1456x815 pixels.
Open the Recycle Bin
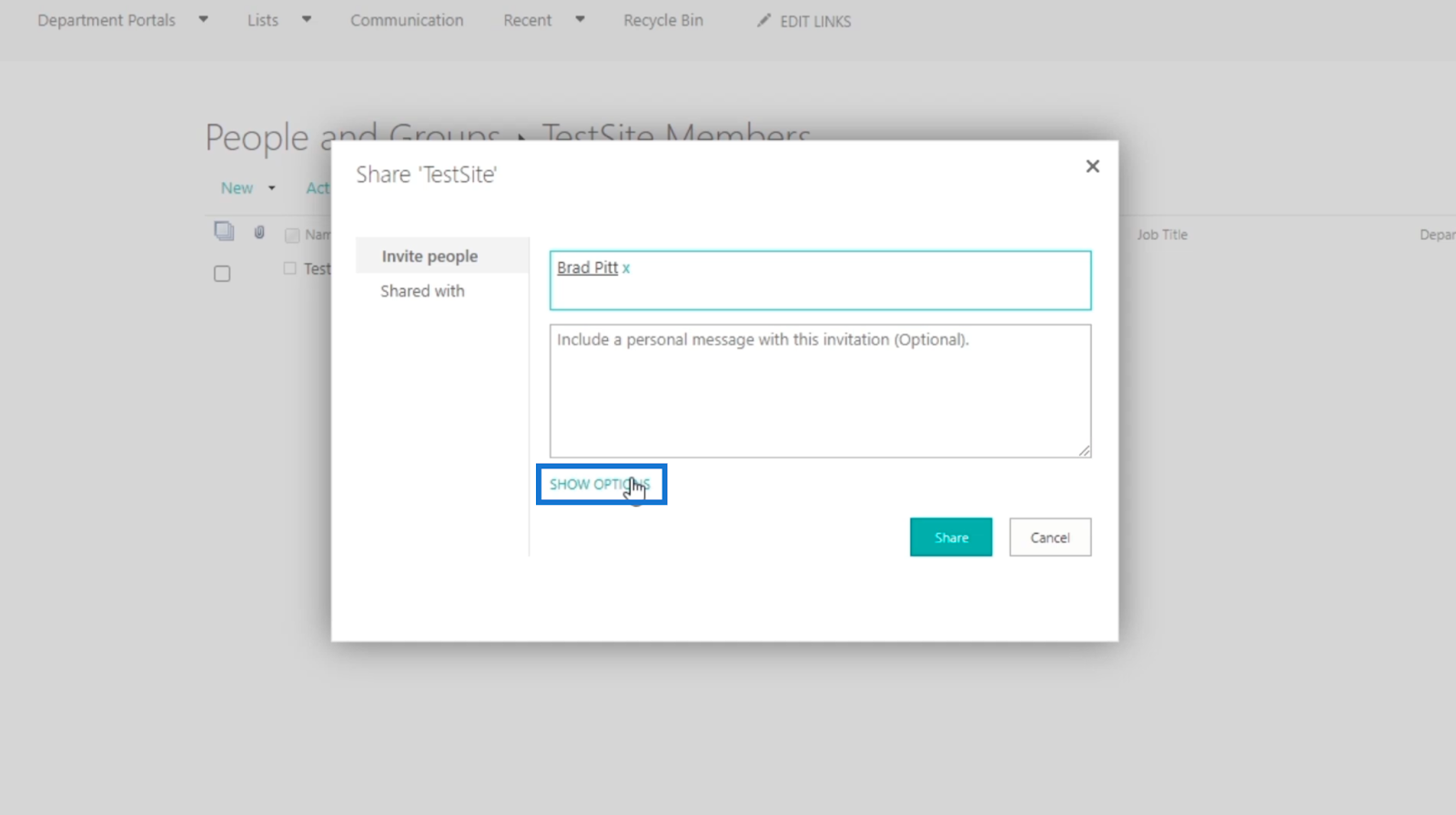click(663, 20)
